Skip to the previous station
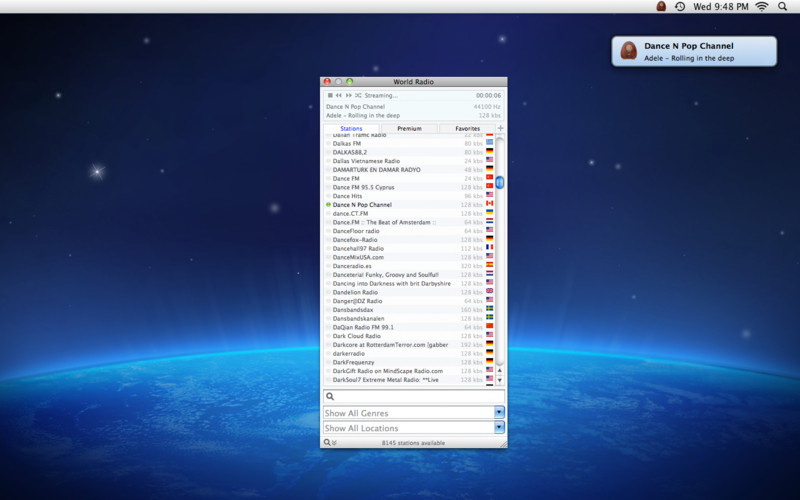Screen dimensions: 800x500 pyautogui.click(x=339, y=95)
